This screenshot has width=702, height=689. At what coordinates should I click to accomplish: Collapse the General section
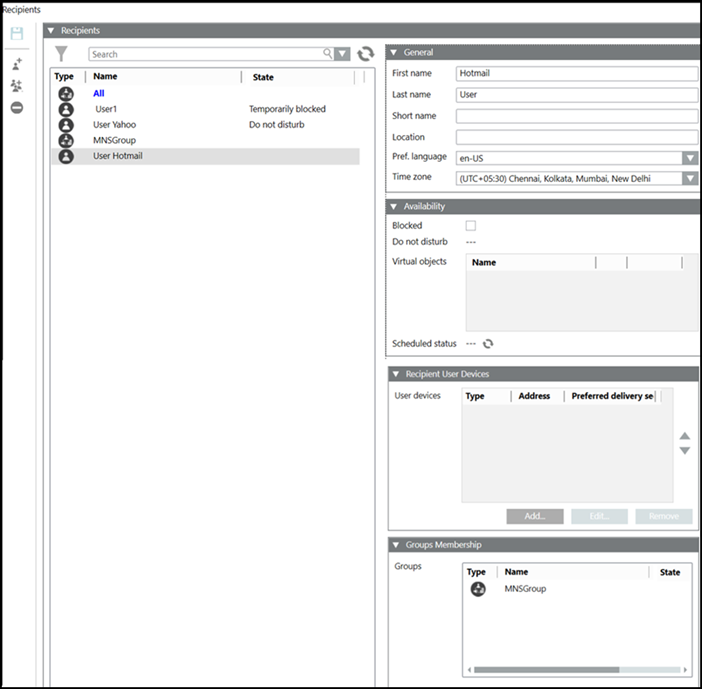click(394, 52)
